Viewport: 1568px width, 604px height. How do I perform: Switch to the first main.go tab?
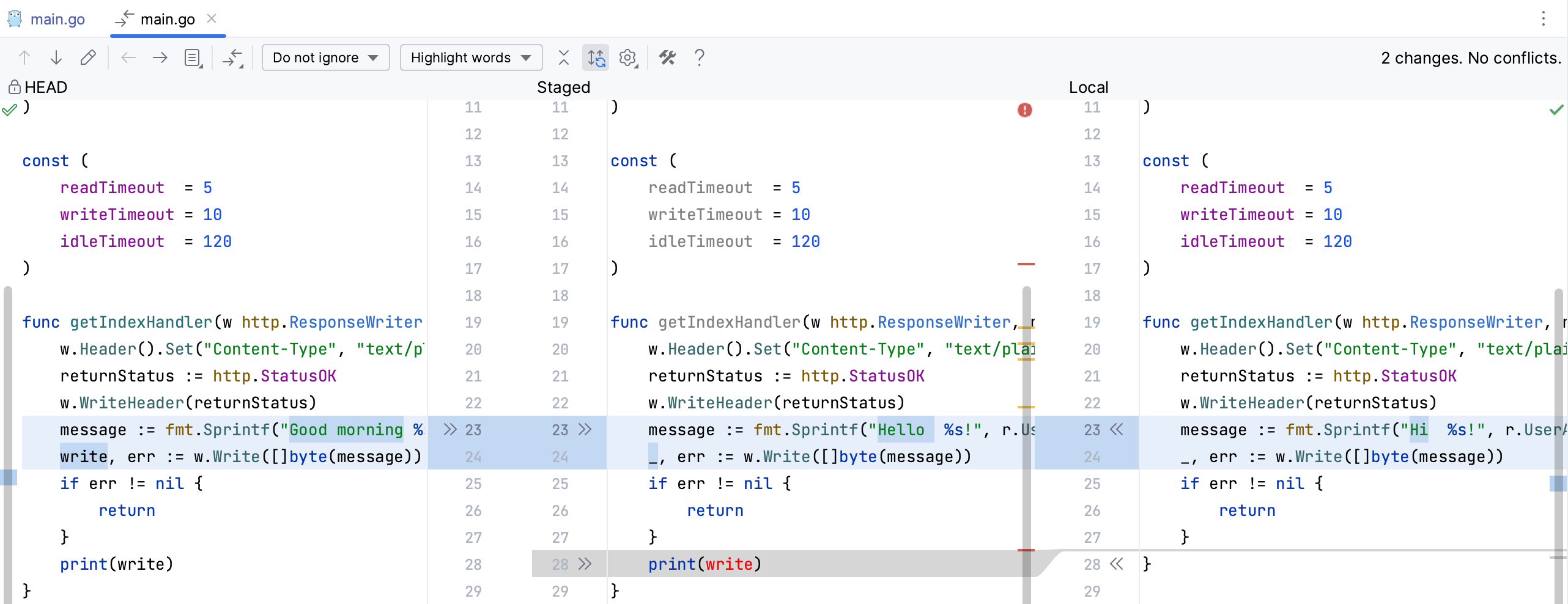point(48,19)
